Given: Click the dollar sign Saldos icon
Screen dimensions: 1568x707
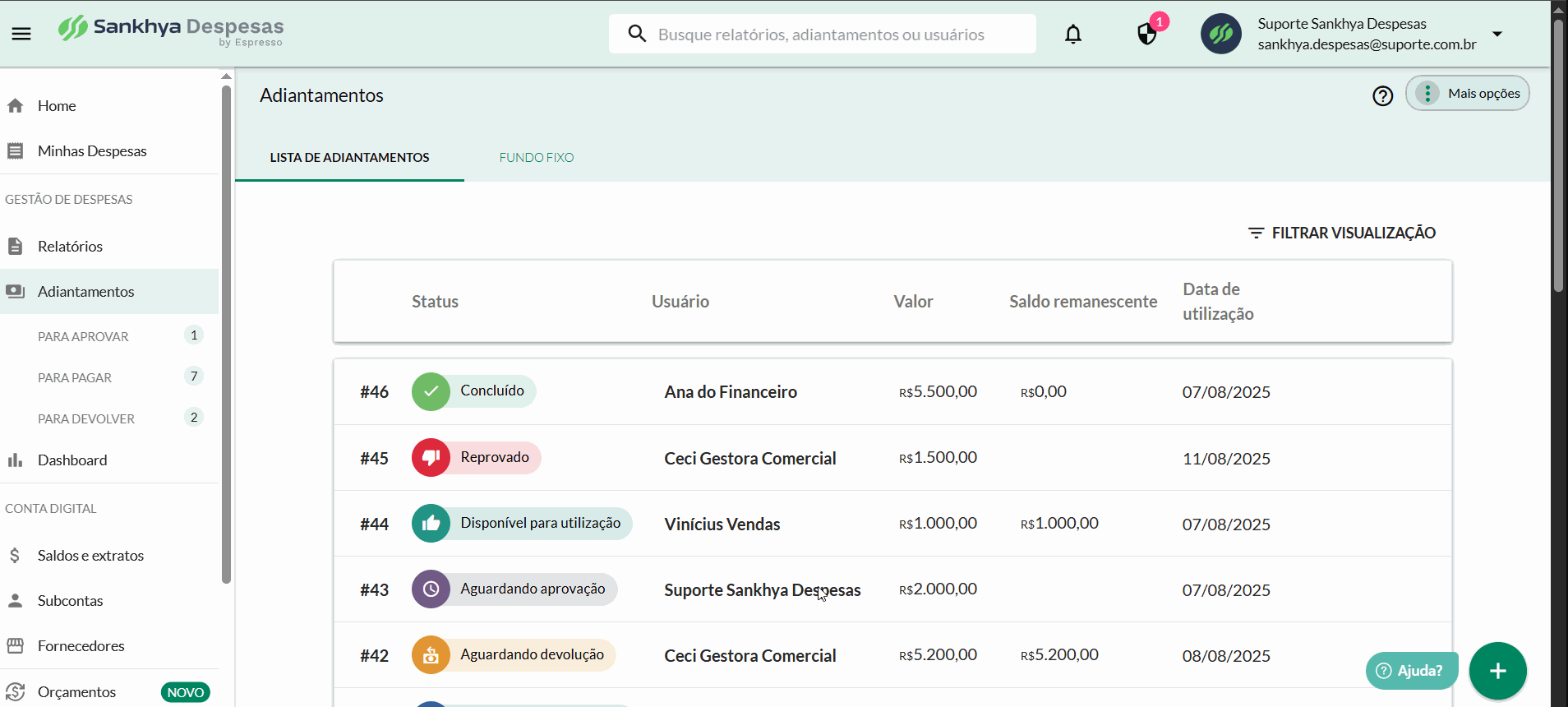Looking at the screenshot, I should click(x=15, y=556).
